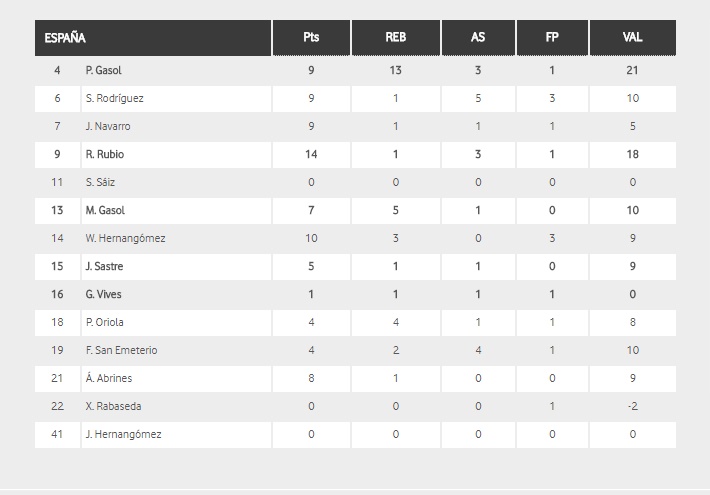The image size is (710, 495).
Task: Select J. Sastre player name
Action: click(x=105, y=267)
